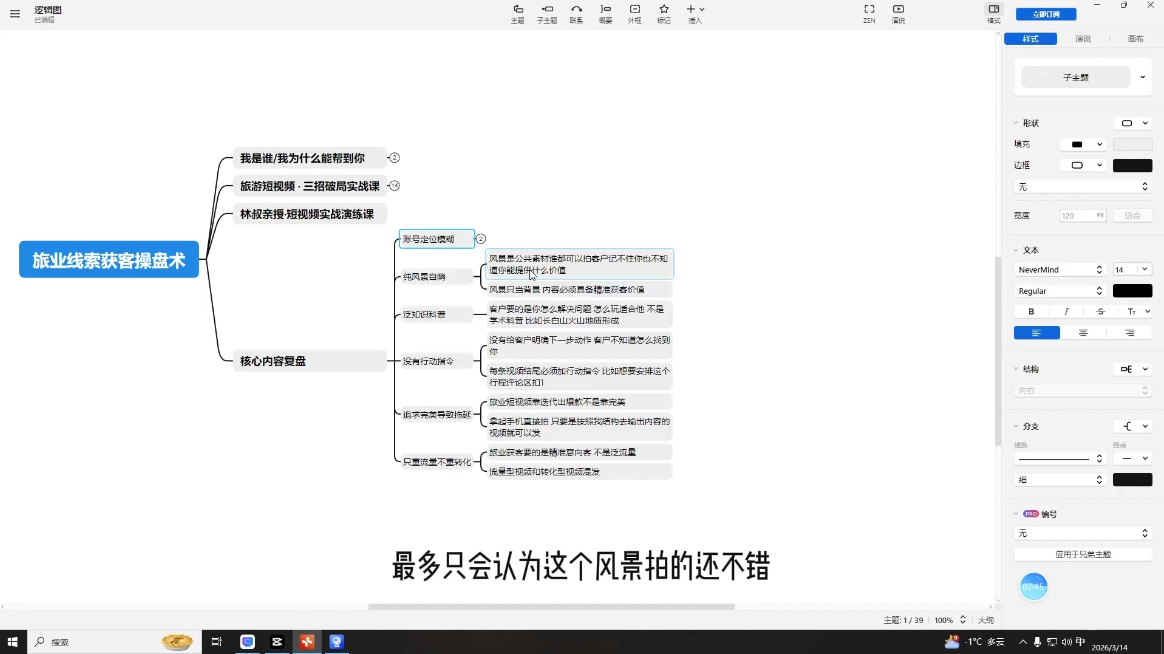Open the black border color swatch
Screen dimensions: 1164x654
(1132, 166)
